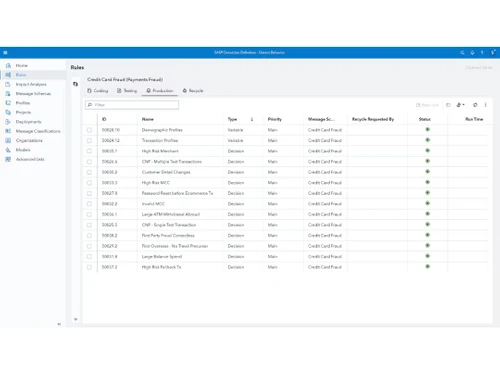Screen dimensions: 500x375
Task: Click status indicator for Demographic Profiles
Action: (x=428, y=129)
